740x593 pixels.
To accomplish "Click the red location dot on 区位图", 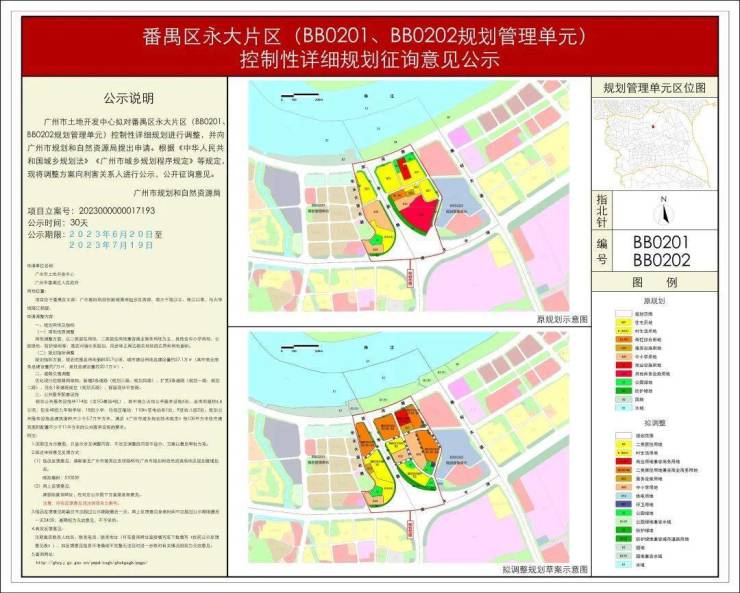I will [653, 126].
